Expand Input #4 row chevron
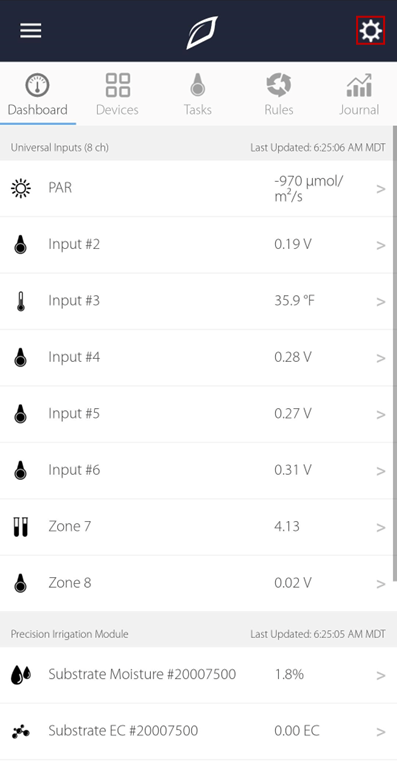 click(x=381, y=358)
